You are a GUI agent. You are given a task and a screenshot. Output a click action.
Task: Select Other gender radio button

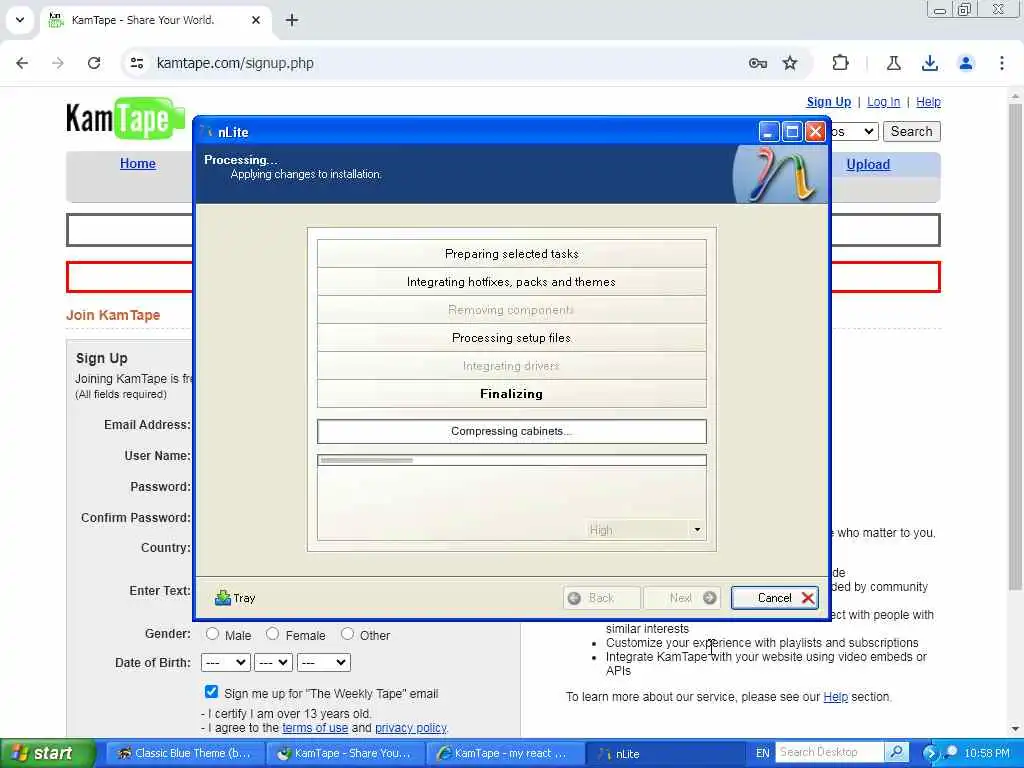[x=347, y=633]
